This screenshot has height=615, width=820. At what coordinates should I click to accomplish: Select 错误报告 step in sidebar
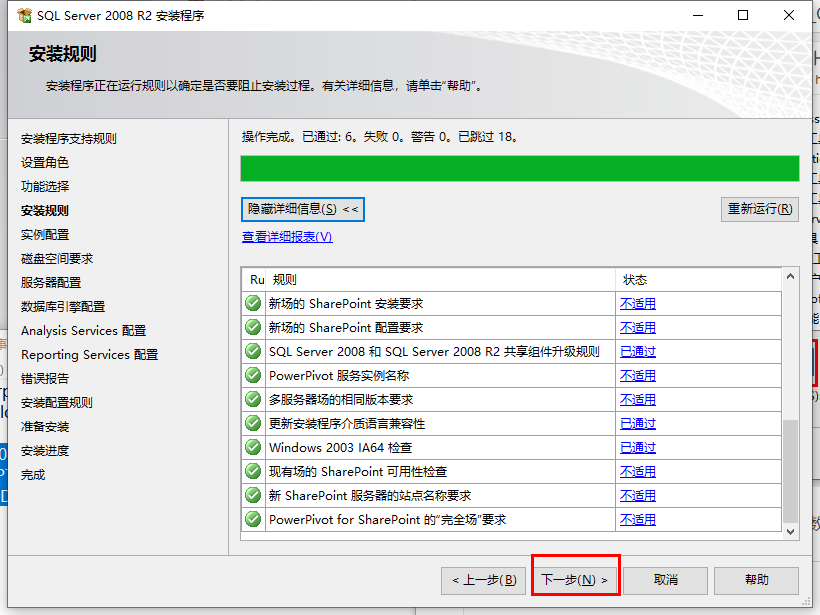[x=44, y=379]
